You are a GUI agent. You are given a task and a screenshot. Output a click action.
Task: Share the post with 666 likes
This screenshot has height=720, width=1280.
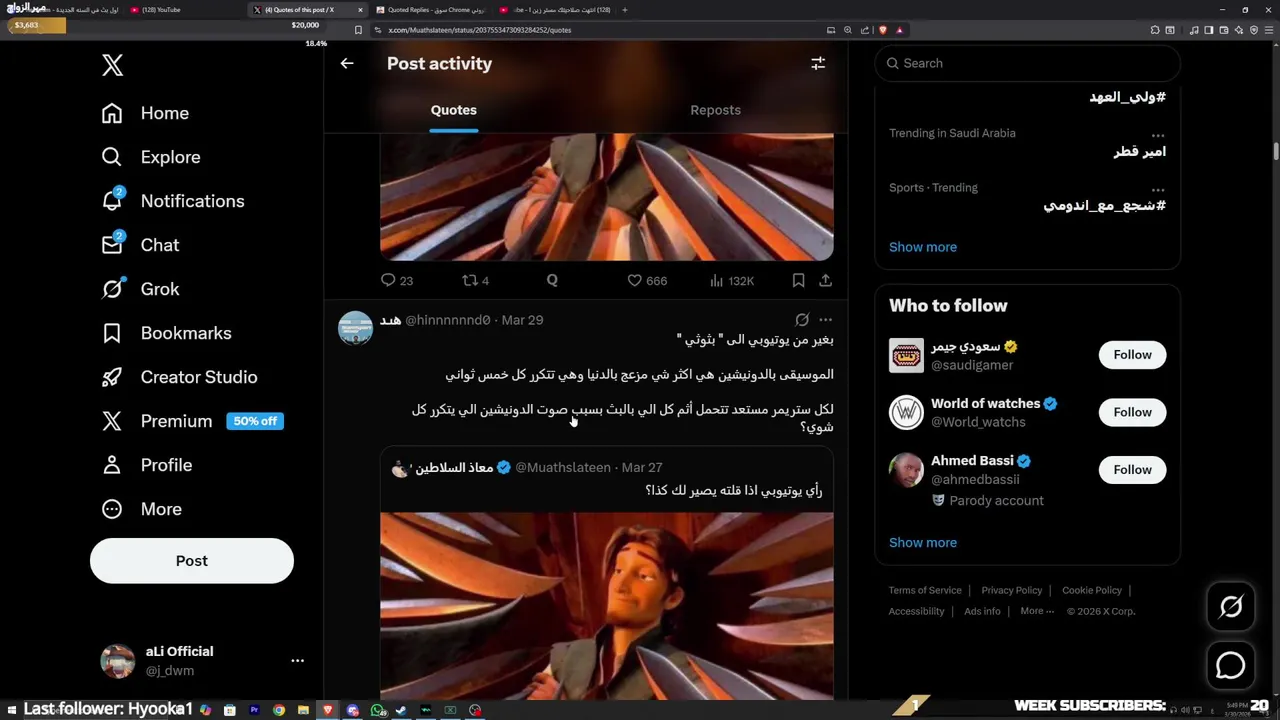point(825,281)
